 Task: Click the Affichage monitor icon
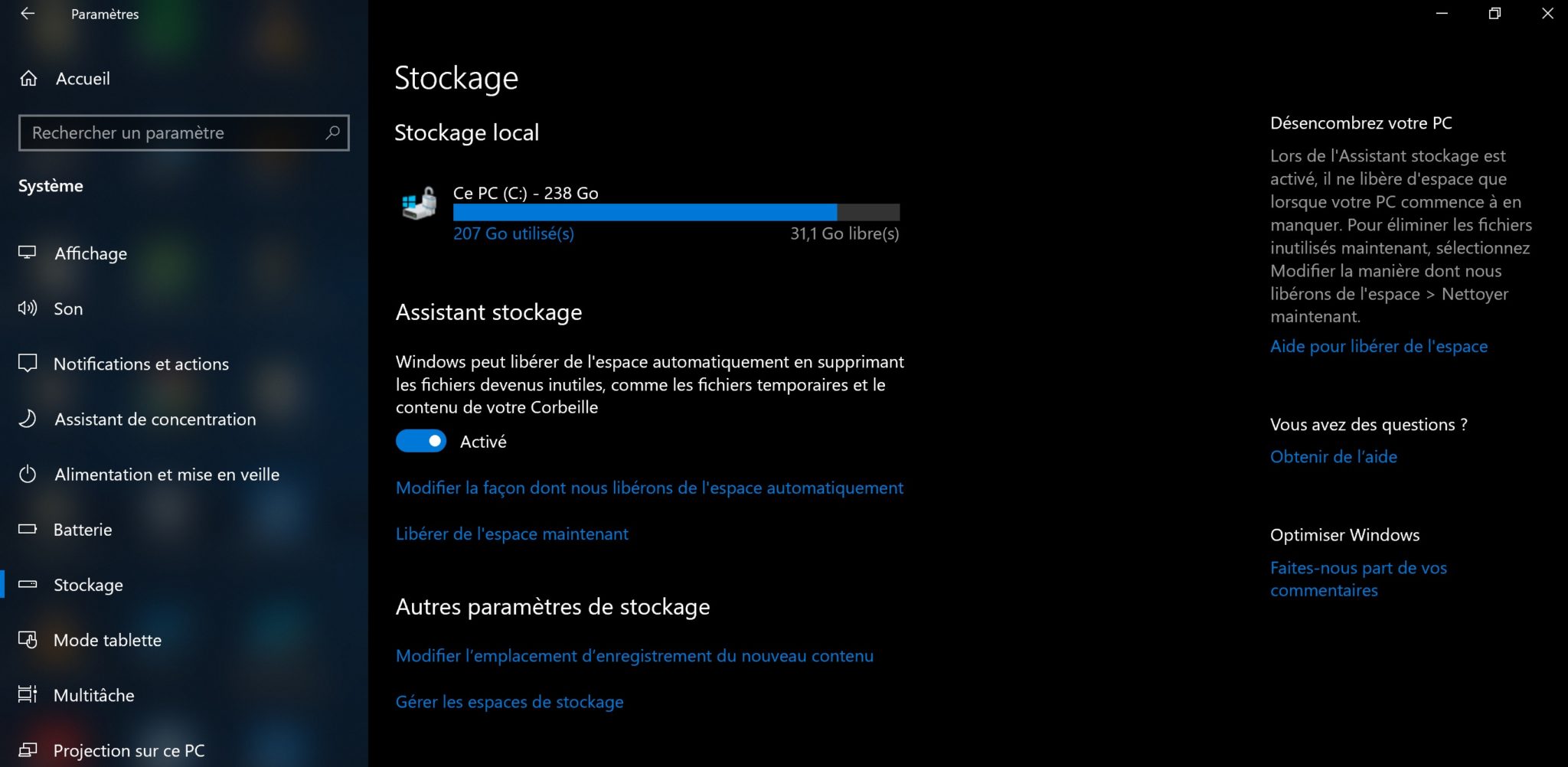28,253
